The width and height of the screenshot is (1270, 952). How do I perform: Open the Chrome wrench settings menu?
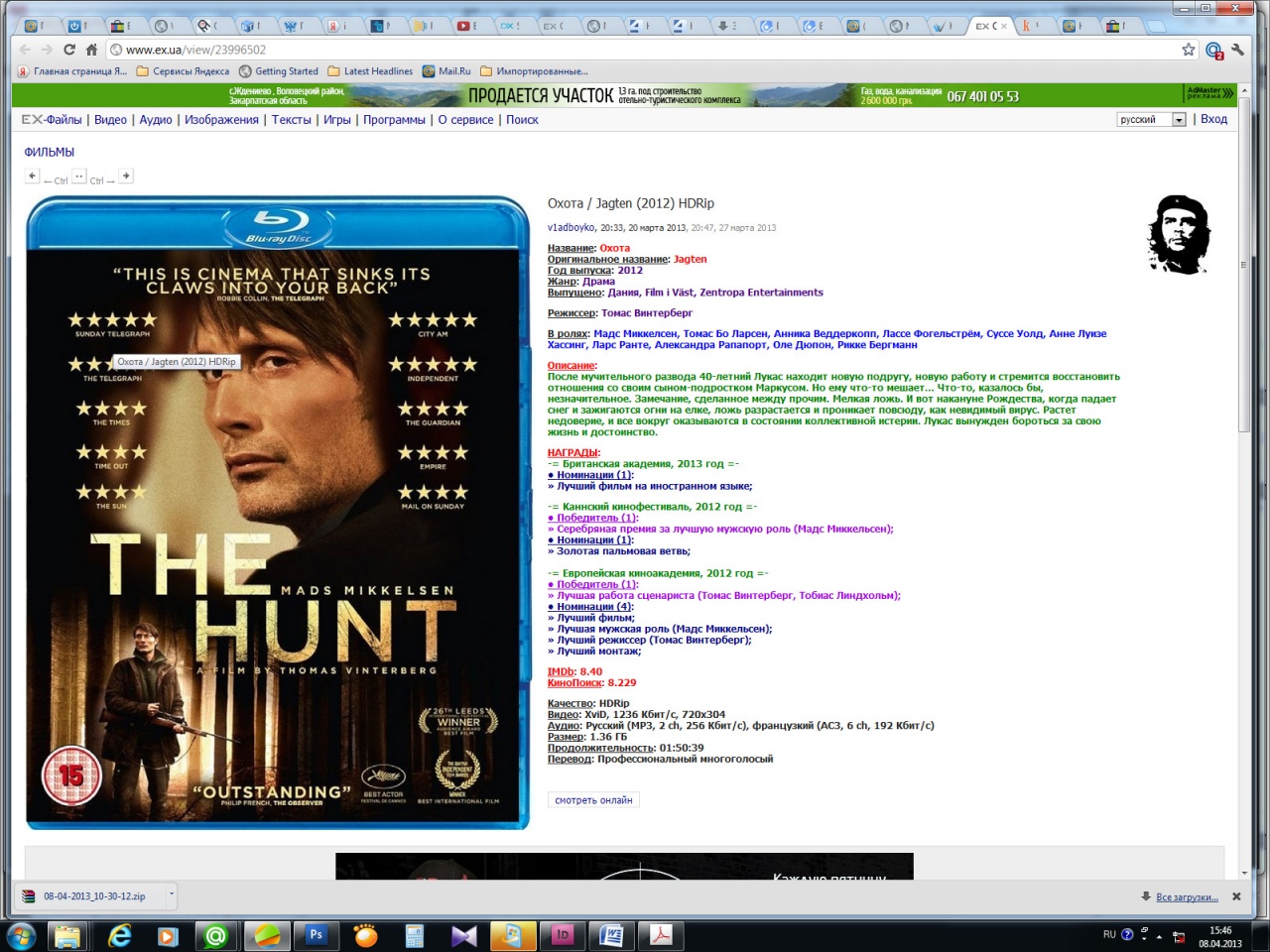pyautogui.click(x=1237, y=50)
